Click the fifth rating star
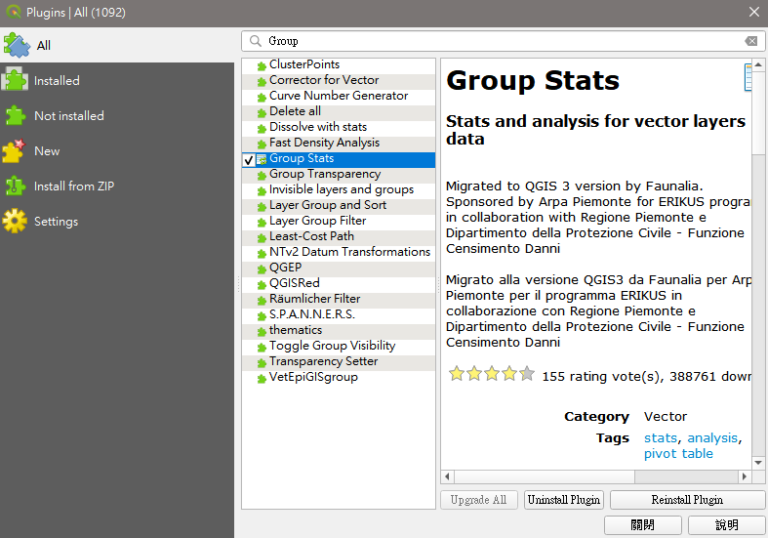Screen dimensions: 768x538 [527, 374]
